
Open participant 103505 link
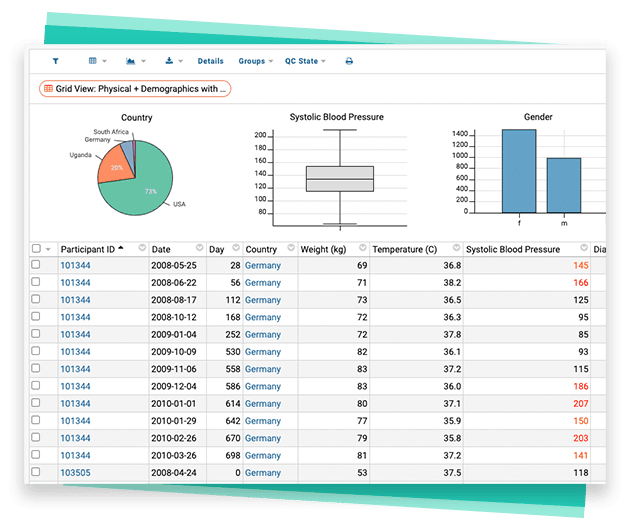(x=75, y=472)
